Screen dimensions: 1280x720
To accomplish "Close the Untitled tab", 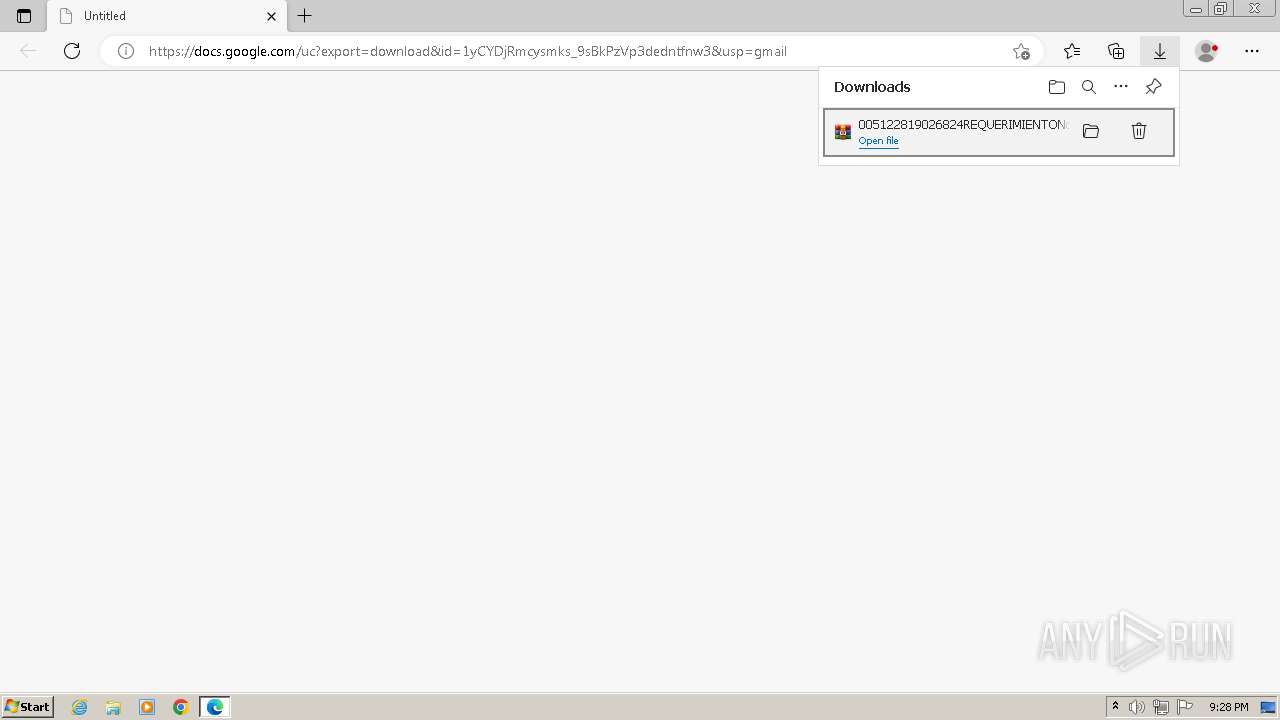I will [x=271, y=16].
